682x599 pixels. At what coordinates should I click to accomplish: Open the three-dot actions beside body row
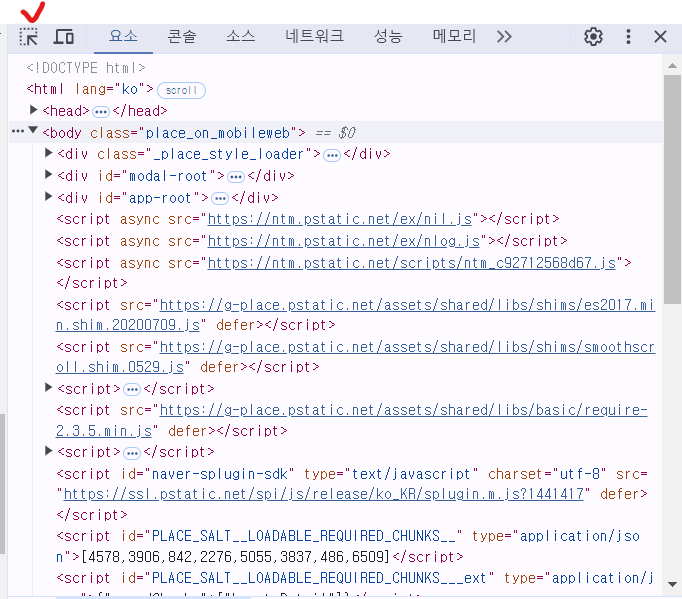point(18,131)
